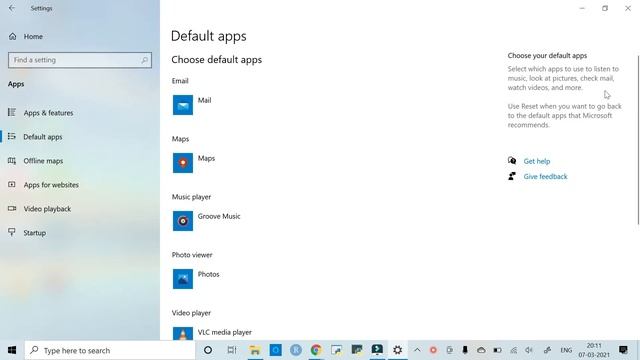Click the Maps app icon
The height and width of the screenshot is (360, 640).
[182, 163]
